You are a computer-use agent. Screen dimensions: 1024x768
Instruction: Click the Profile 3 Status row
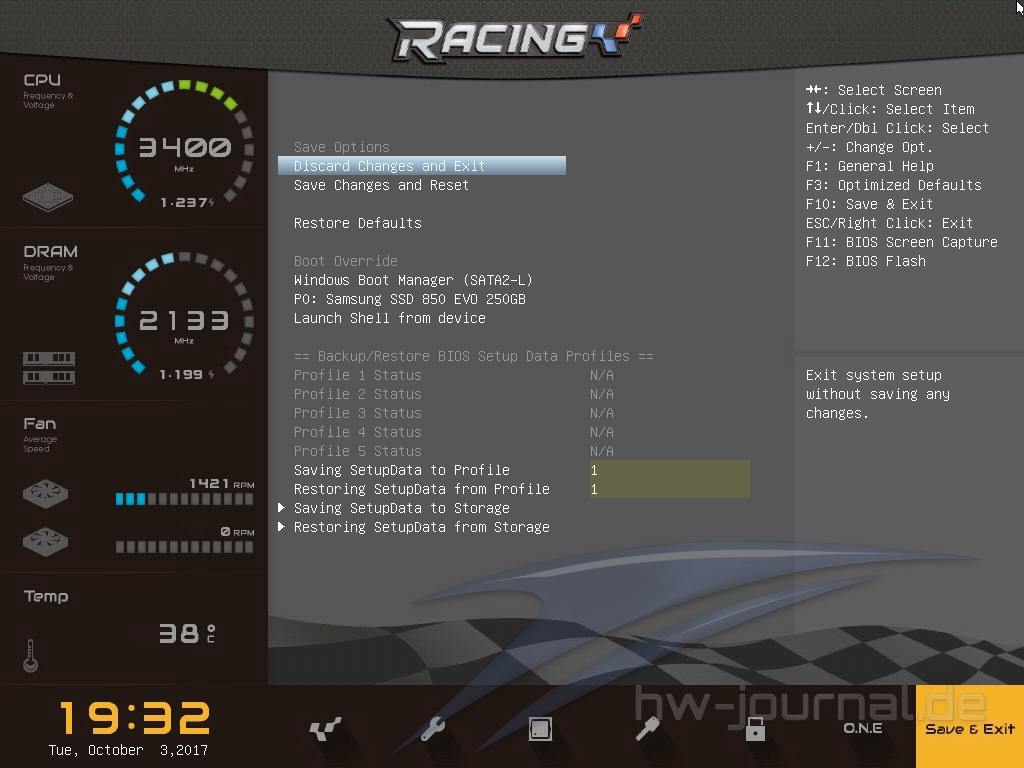click(454, 413)
